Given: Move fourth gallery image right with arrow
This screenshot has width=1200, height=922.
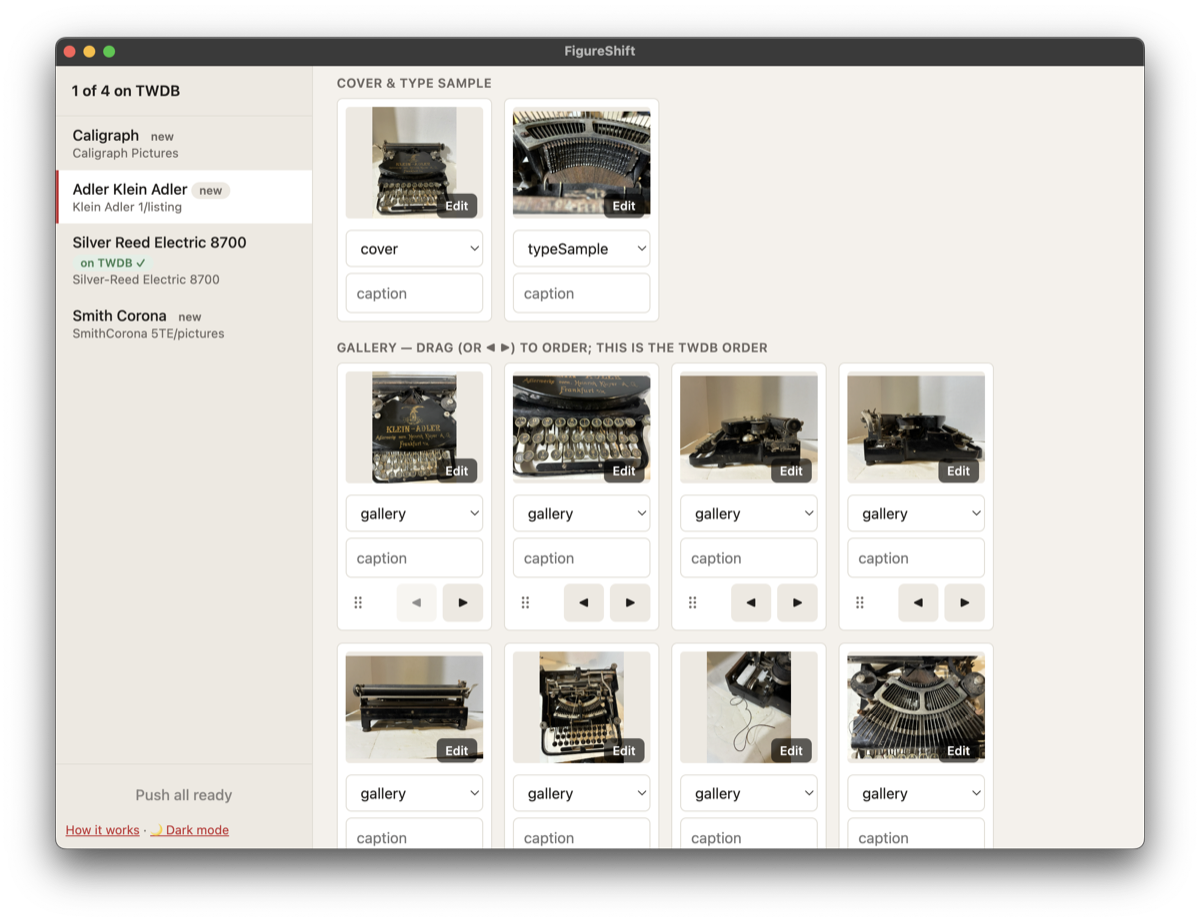Looking at the screenshot, I should pyautogui.click(x=964, y=603).
